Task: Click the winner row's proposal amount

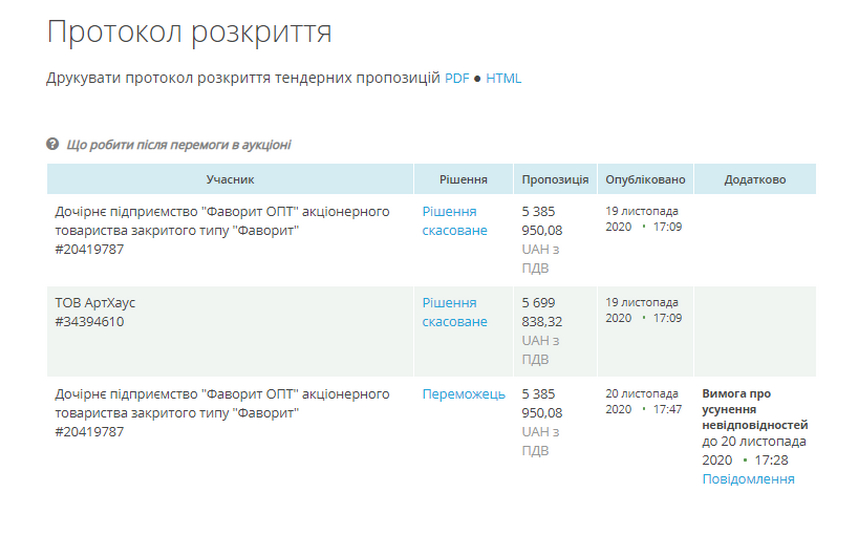Action: pyautogui.click(x=542, y=403)
